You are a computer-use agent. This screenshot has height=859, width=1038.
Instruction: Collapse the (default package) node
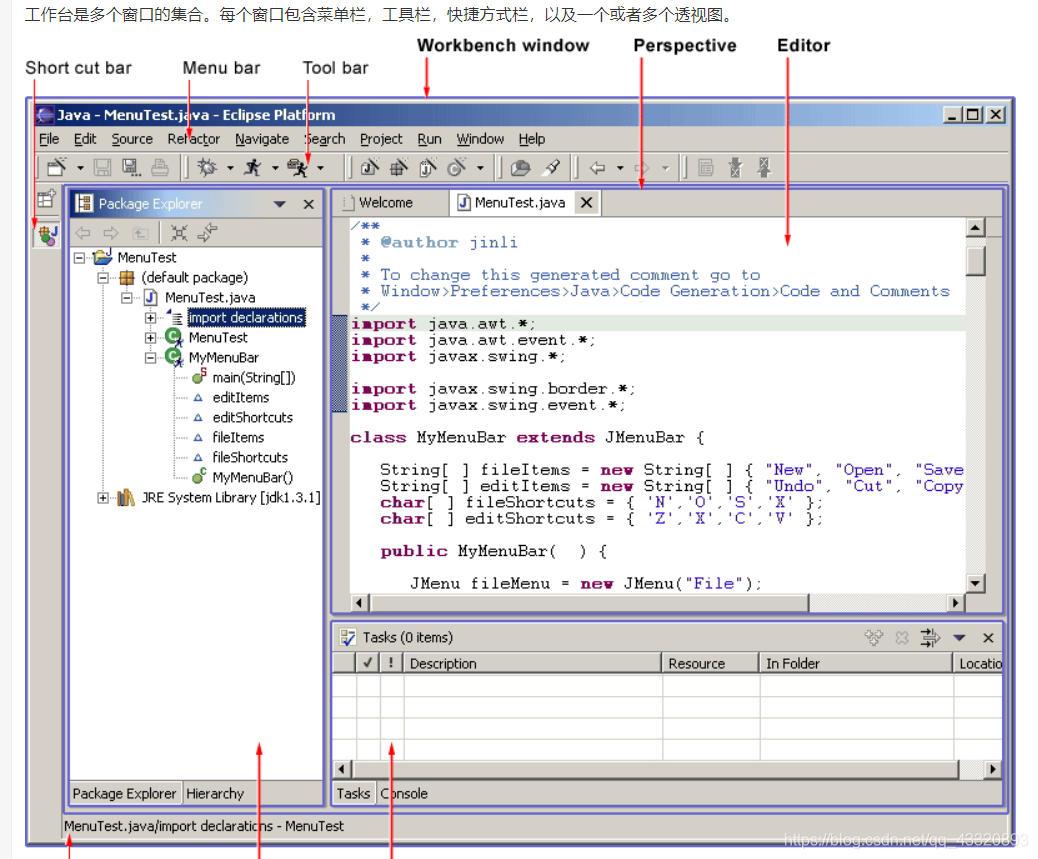[x=103, y=277]
